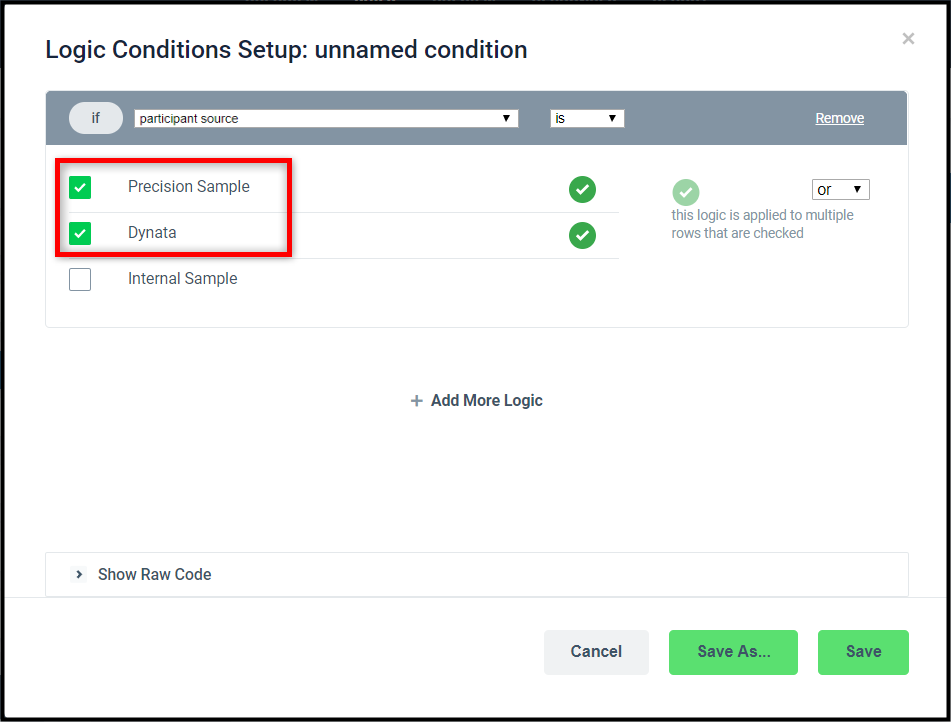This screenshot has height=722, width=951.
Task: Click the plus icon before Add More Logic
Action: pyautogui.click(x=416, y=400)
